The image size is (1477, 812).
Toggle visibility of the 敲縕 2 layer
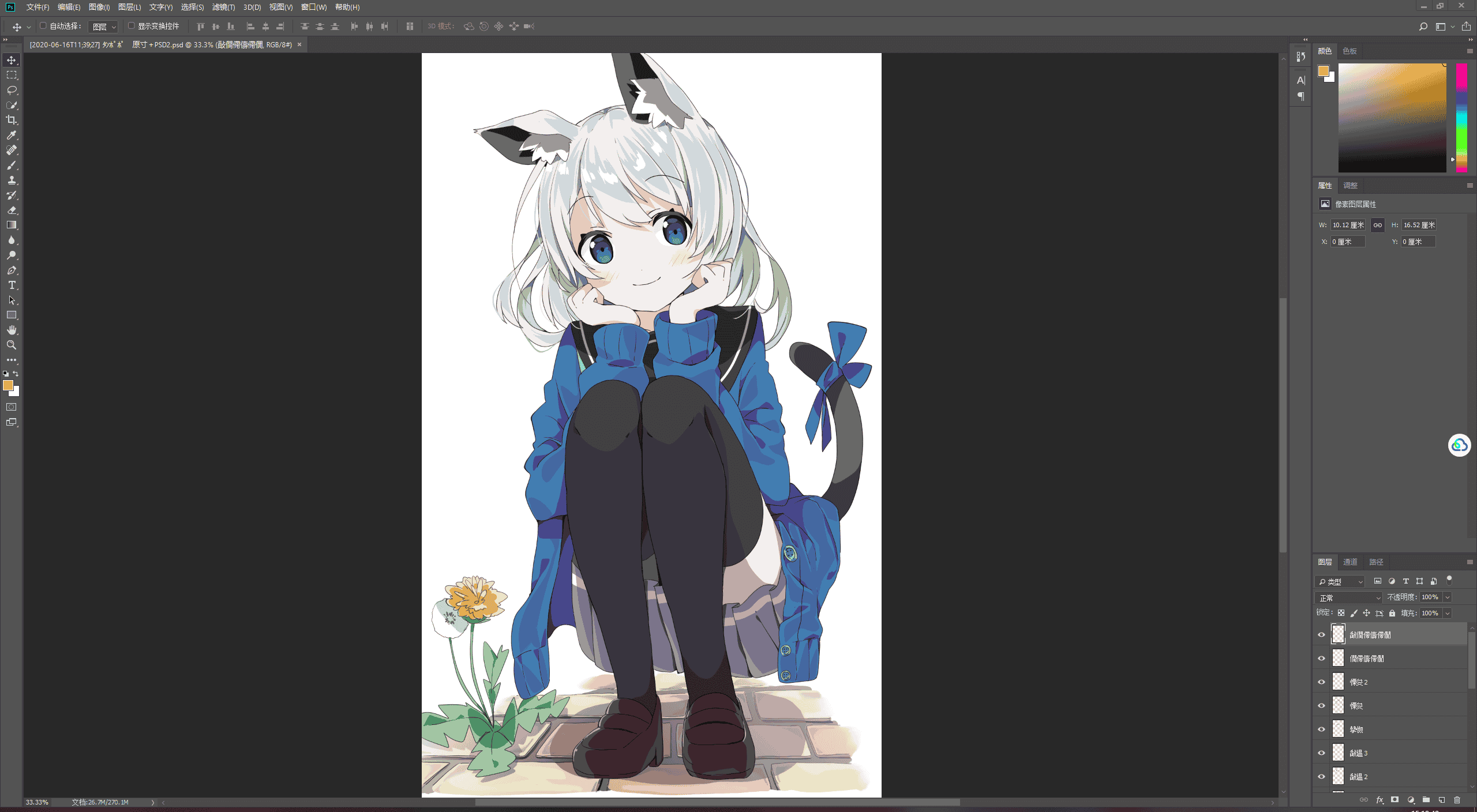pos(1321,777)
